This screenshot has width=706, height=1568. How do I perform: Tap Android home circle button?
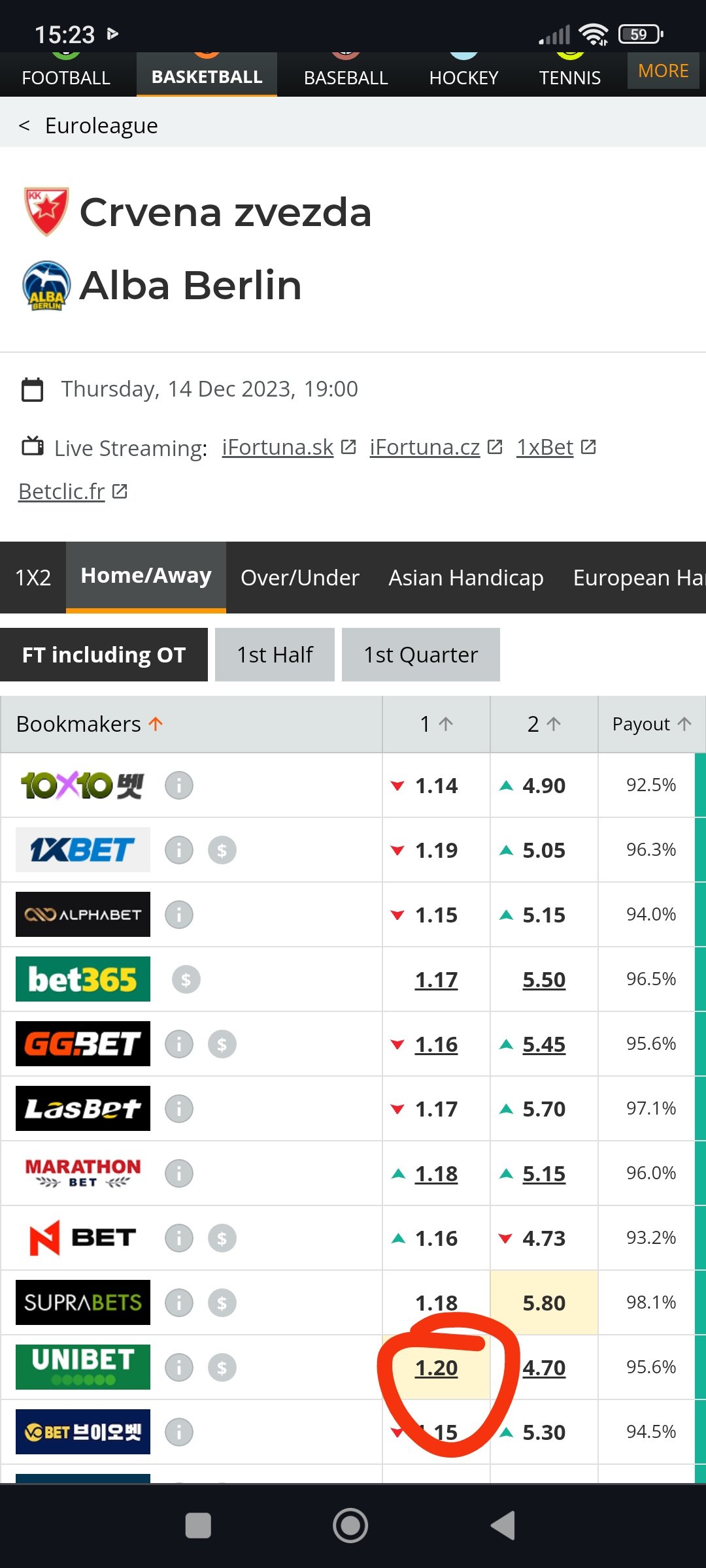coord(350,1526)
